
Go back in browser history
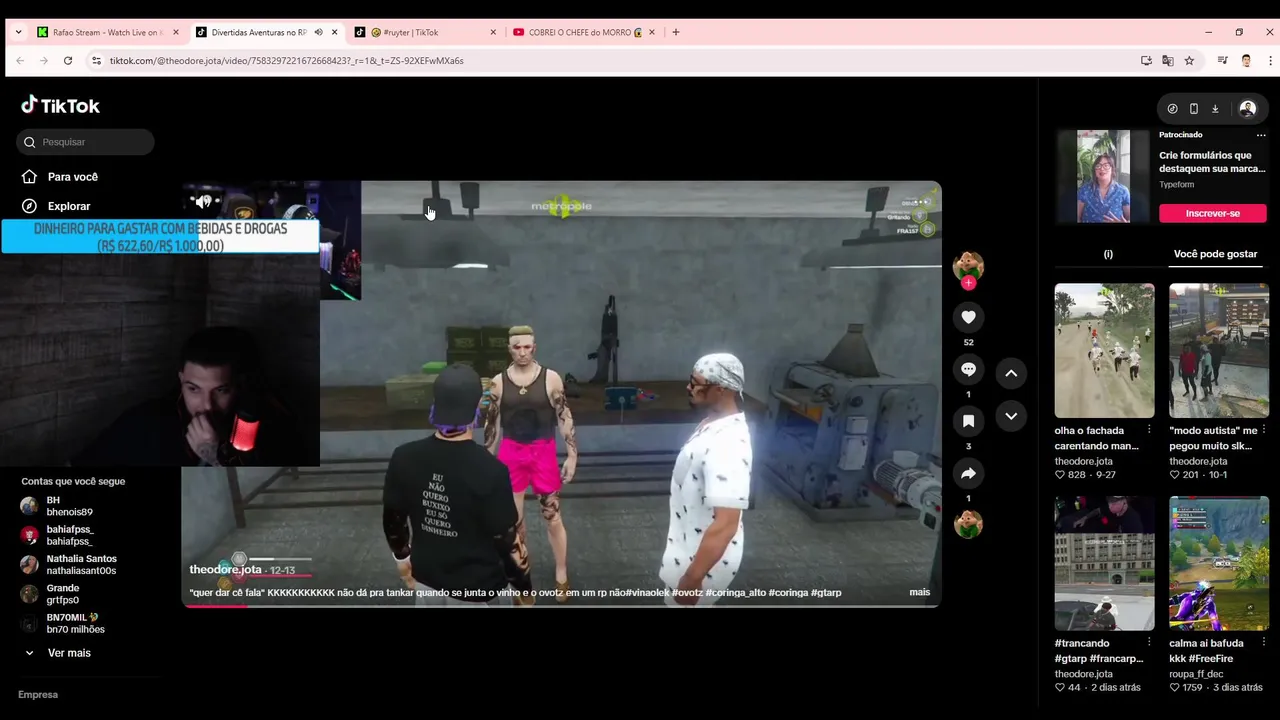pos(20,61)
